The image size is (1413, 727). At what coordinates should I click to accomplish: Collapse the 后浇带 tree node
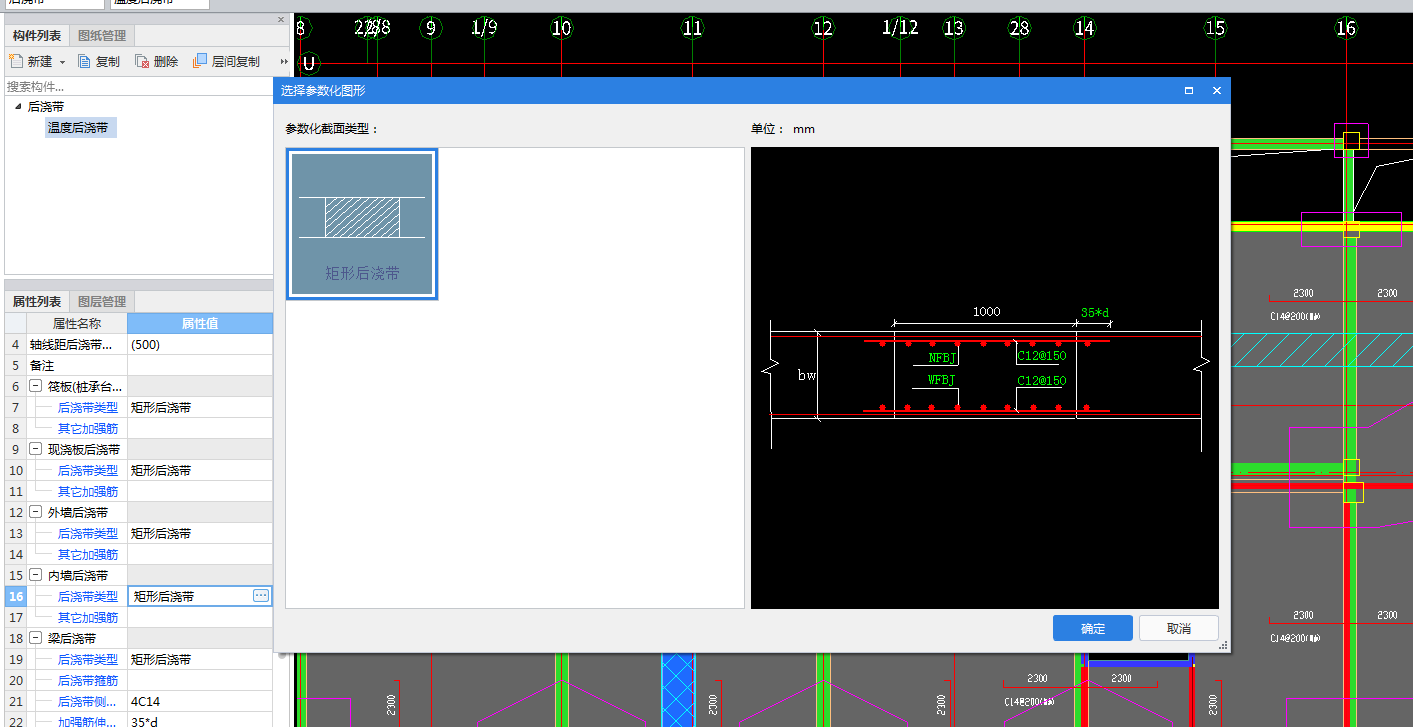click(18, 106)
